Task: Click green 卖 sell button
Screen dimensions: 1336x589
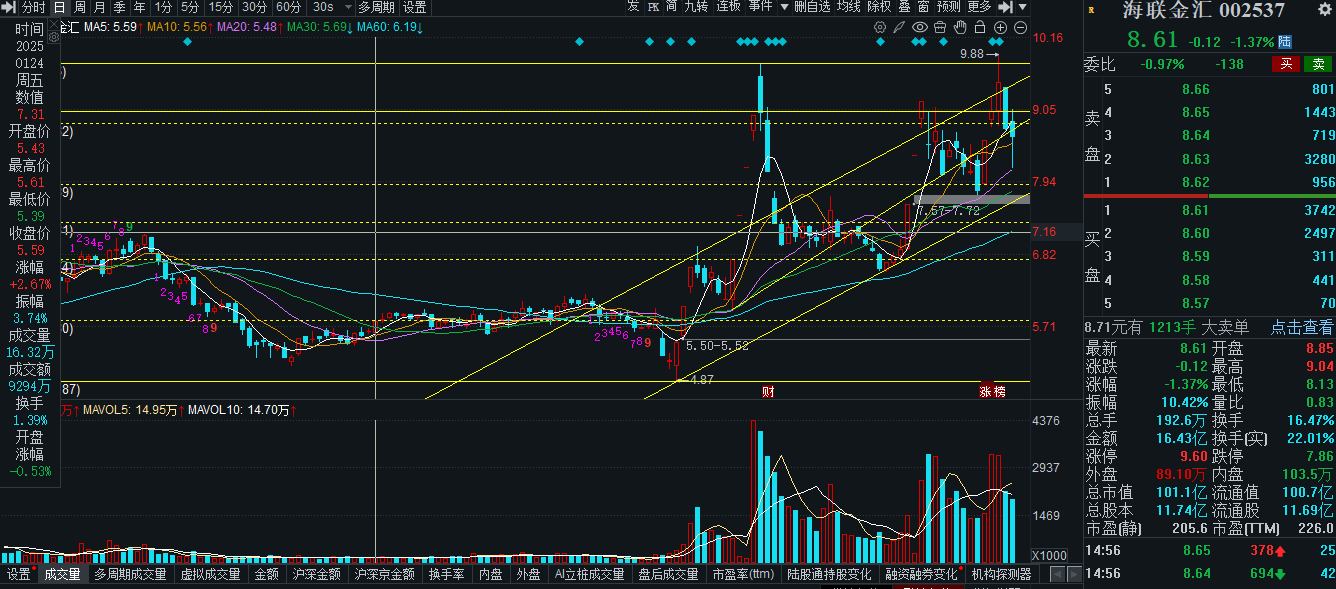Action: point(1318,65)
